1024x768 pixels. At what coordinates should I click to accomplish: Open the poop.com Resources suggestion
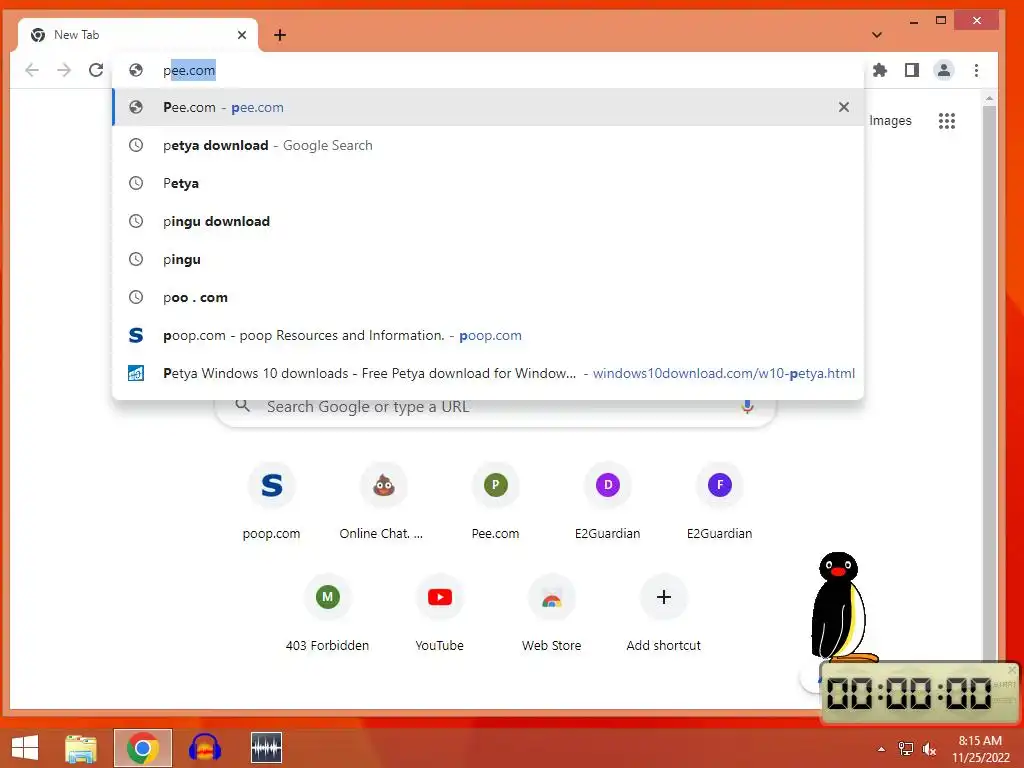click(488, 335)
